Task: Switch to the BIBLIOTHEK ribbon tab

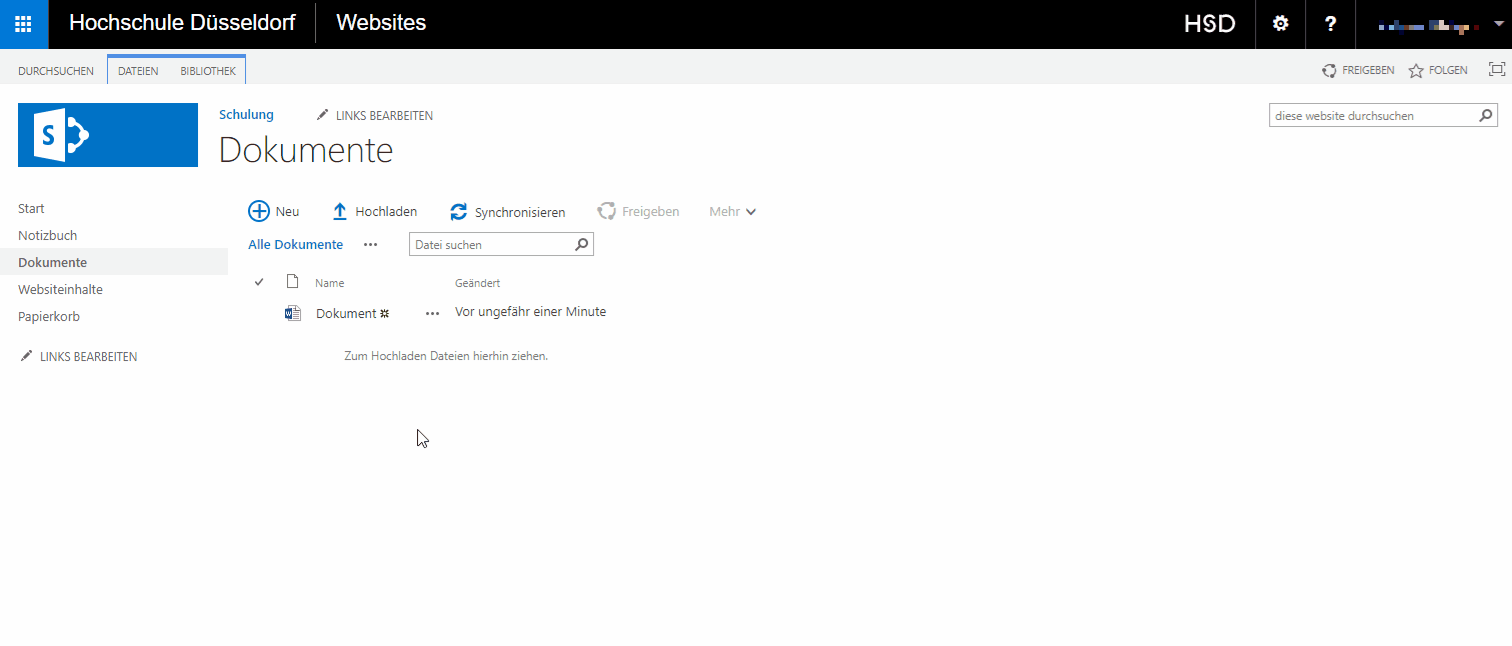Action: [x=208, y=71]
